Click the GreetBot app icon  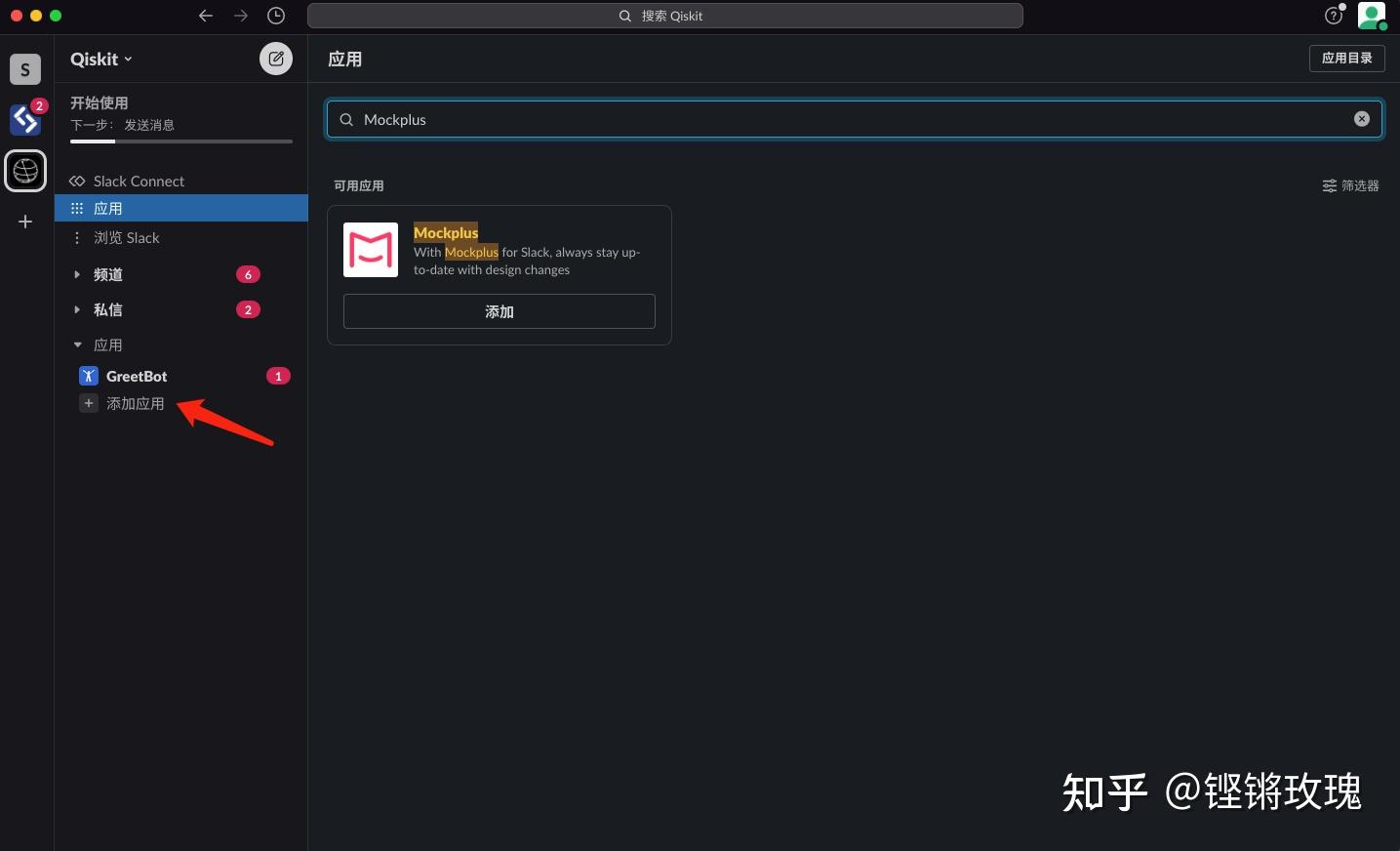pos(89,376)
